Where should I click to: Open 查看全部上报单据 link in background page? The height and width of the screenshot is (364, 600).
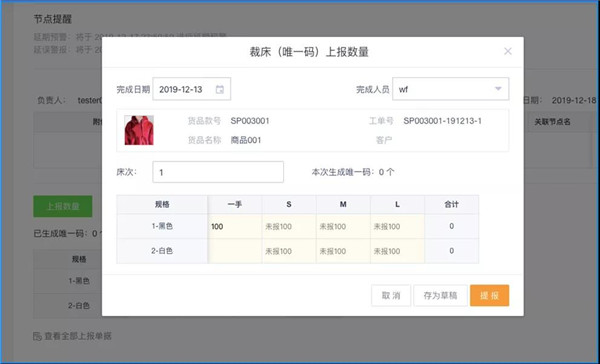click(78, 336)
